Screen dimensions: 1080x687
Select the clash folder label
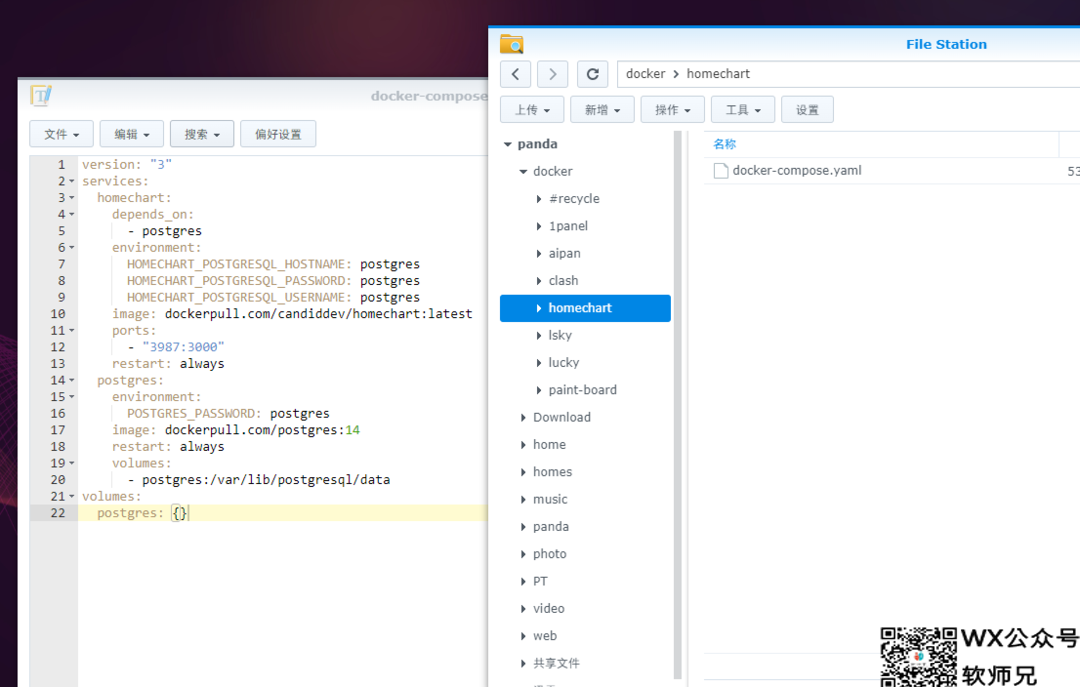(563, 280)
